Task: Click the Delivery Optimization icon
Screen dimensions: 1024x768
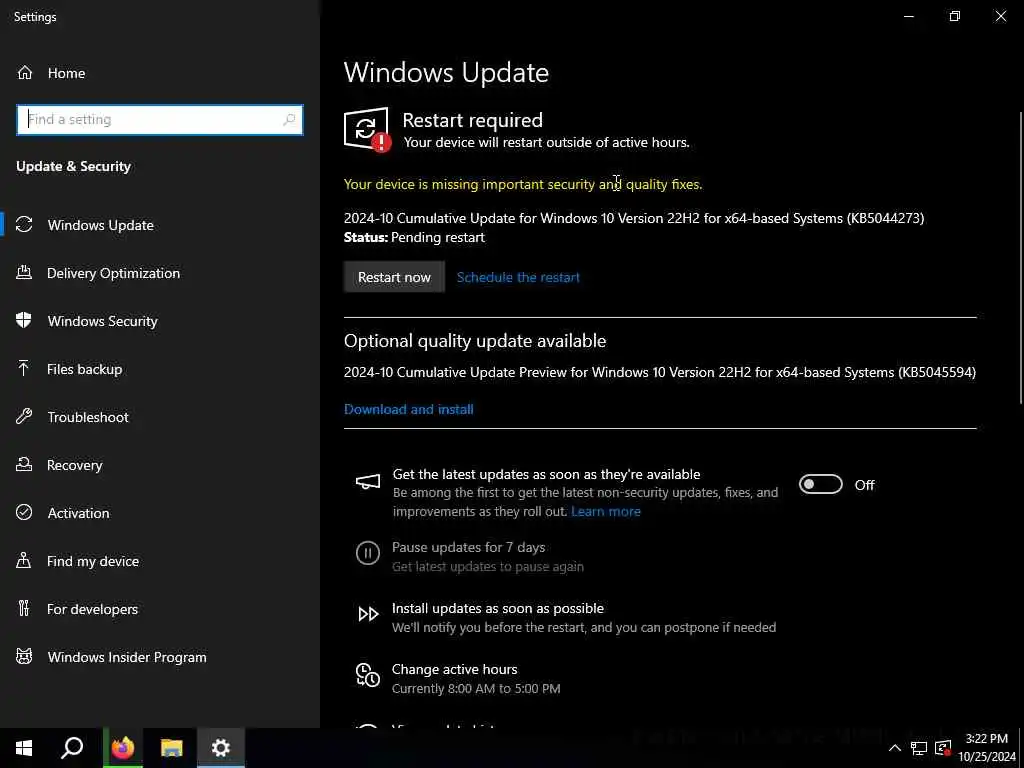Action: pyautogui.click(x=24, y=273)
